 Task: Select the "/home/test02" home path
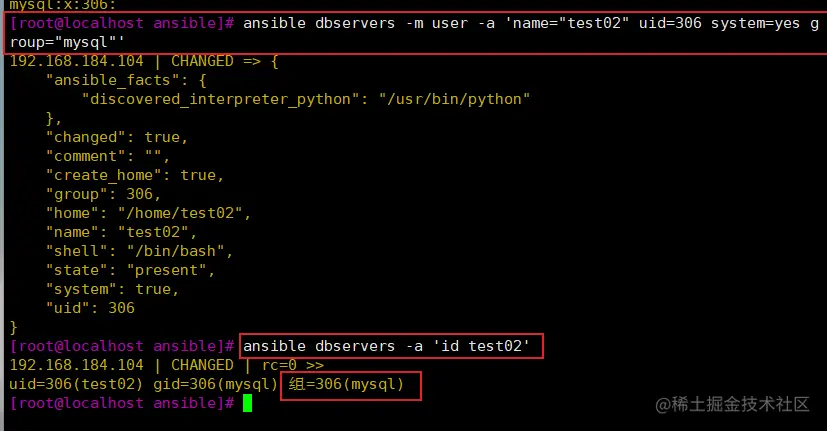180,213
